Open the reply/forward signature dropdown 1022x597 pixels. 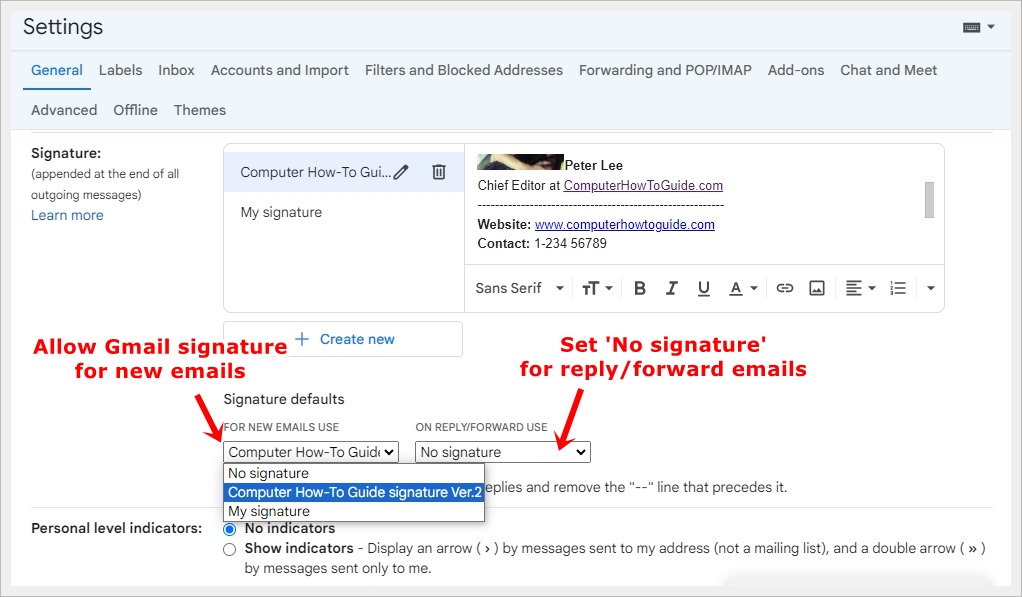pos(502,451)
